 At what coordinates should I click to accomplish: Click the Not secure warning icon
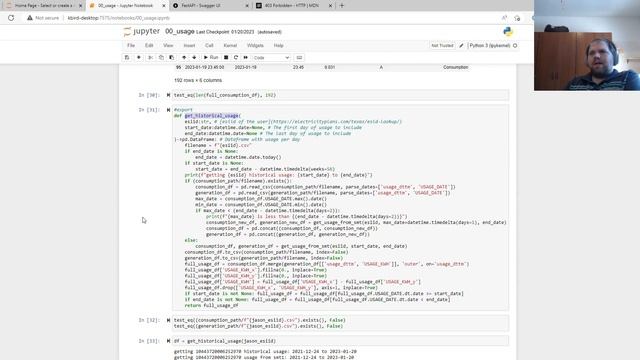click(30, 18)
